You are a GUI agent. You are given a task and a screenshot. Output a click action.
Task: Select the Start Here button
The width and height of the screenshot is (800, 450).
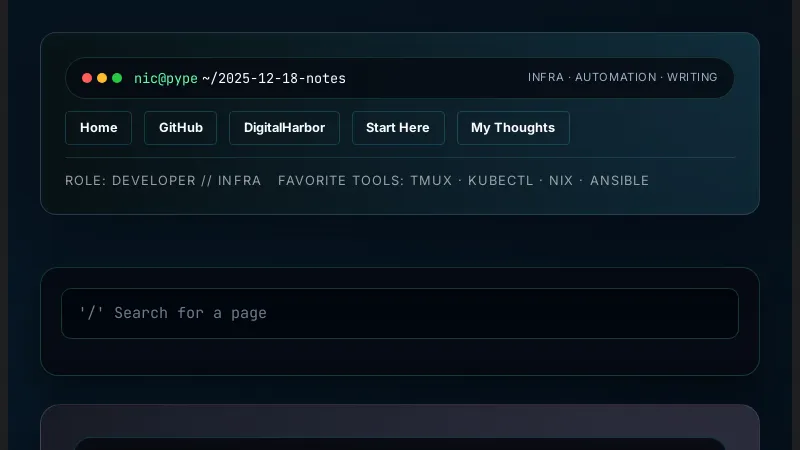(398, 128)
